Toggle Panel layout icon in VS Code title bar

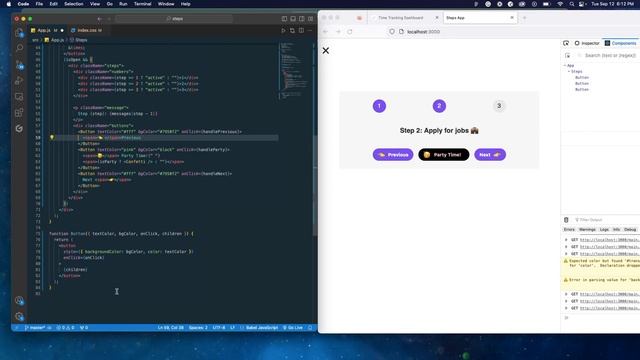pos(293,19)
